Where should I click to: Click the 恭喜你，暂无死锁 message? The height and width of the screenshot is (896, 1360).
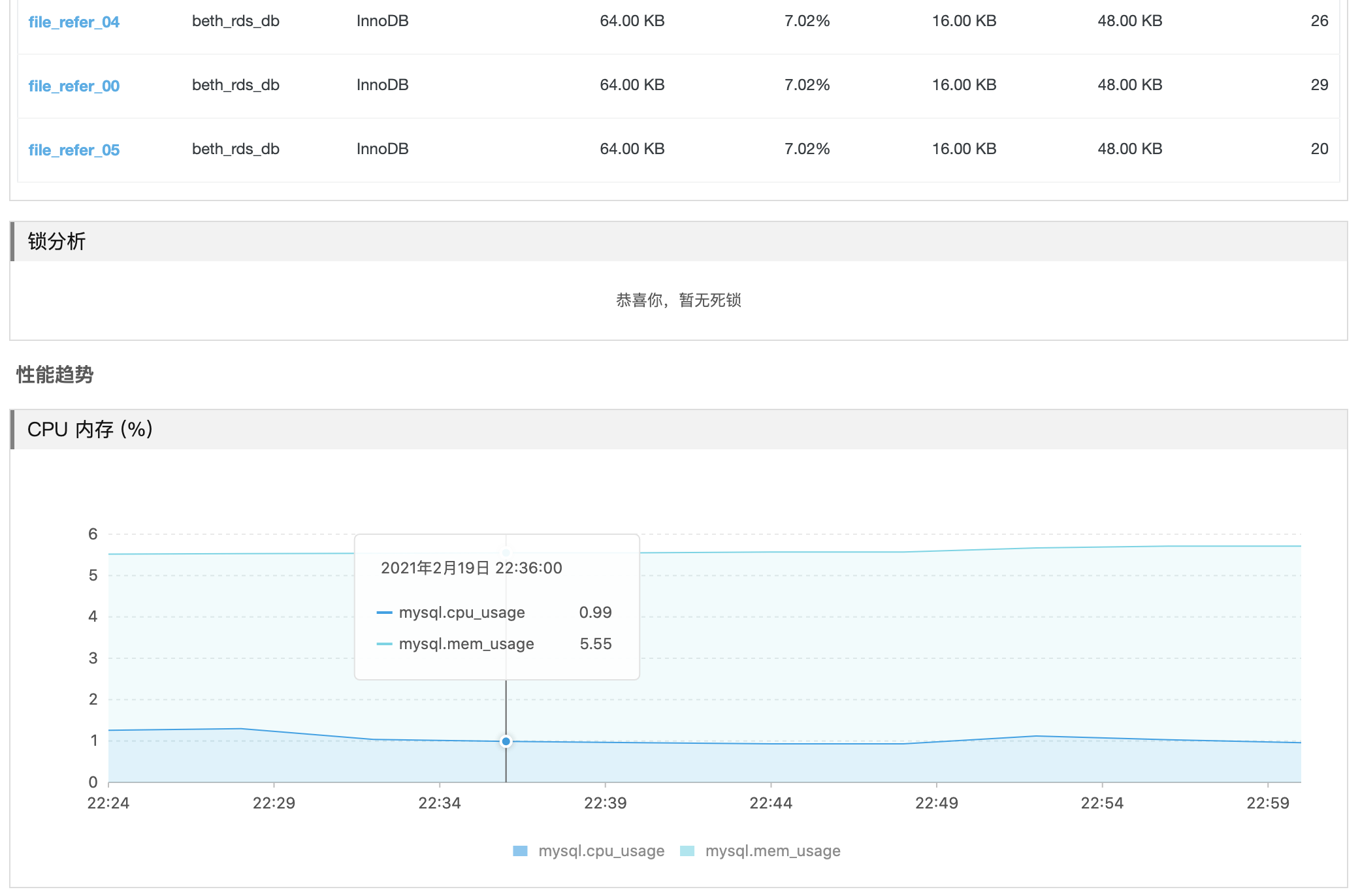point(678,300)
